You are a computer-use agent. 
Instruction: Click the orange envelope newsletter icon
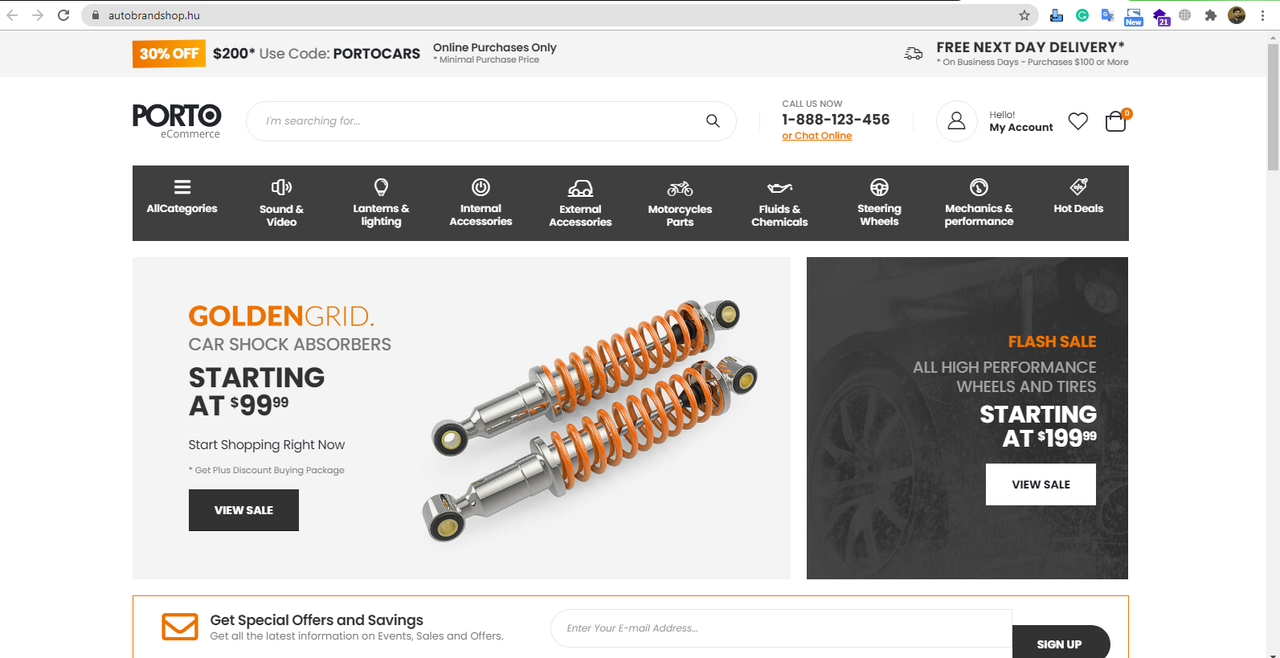(180, 627)
